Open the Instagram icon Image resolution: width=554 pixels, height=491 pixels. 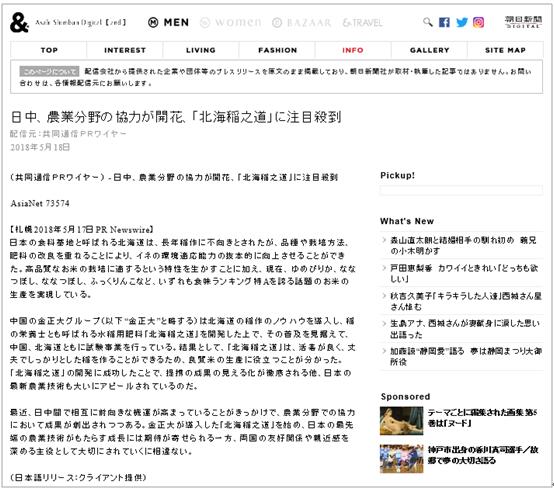478,23
